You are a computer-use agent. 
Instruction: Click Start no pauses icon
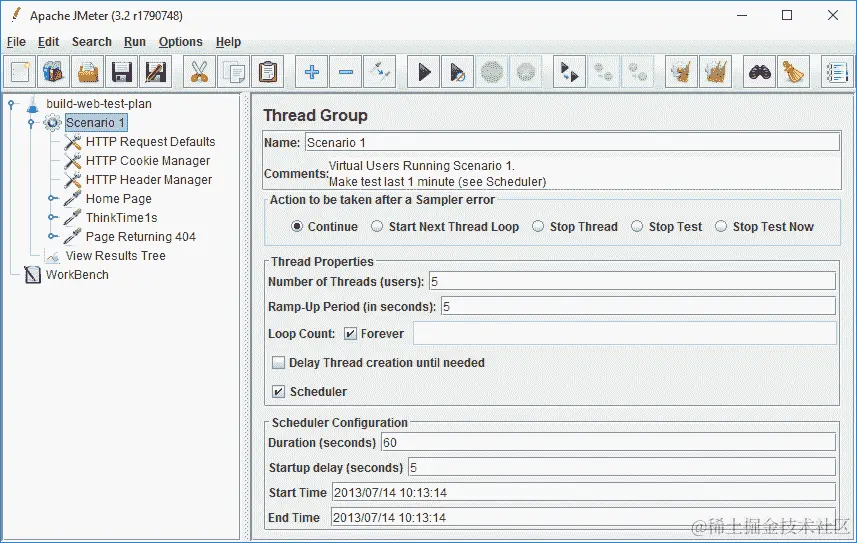pos(457,72)
